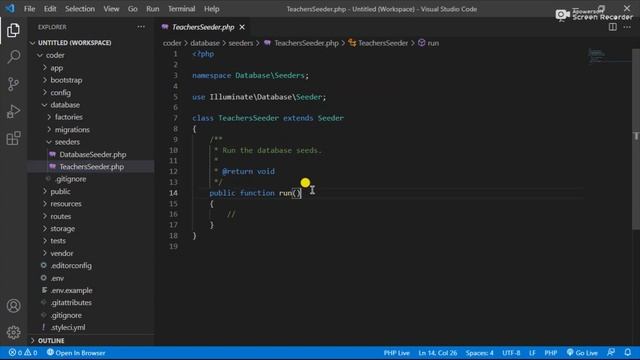The image size is (640, 360).
Task: Open the .env.example file
Action: 91,290
